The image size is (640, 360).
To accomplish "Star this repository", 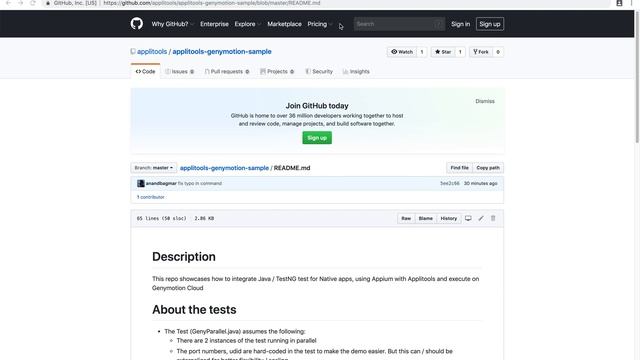I will click(443, 52).
